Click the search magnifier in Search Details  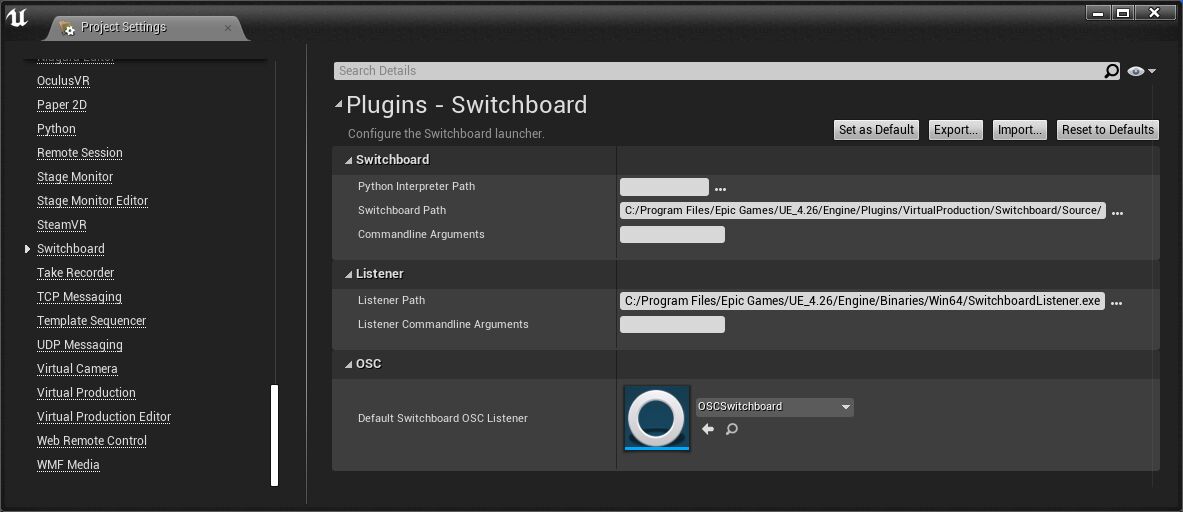(1111, 71)
